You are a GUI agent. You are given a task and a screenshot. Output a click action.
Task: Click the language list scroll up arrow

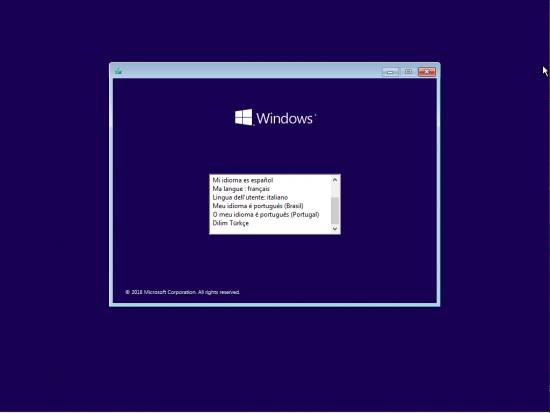tap(335, 180)
